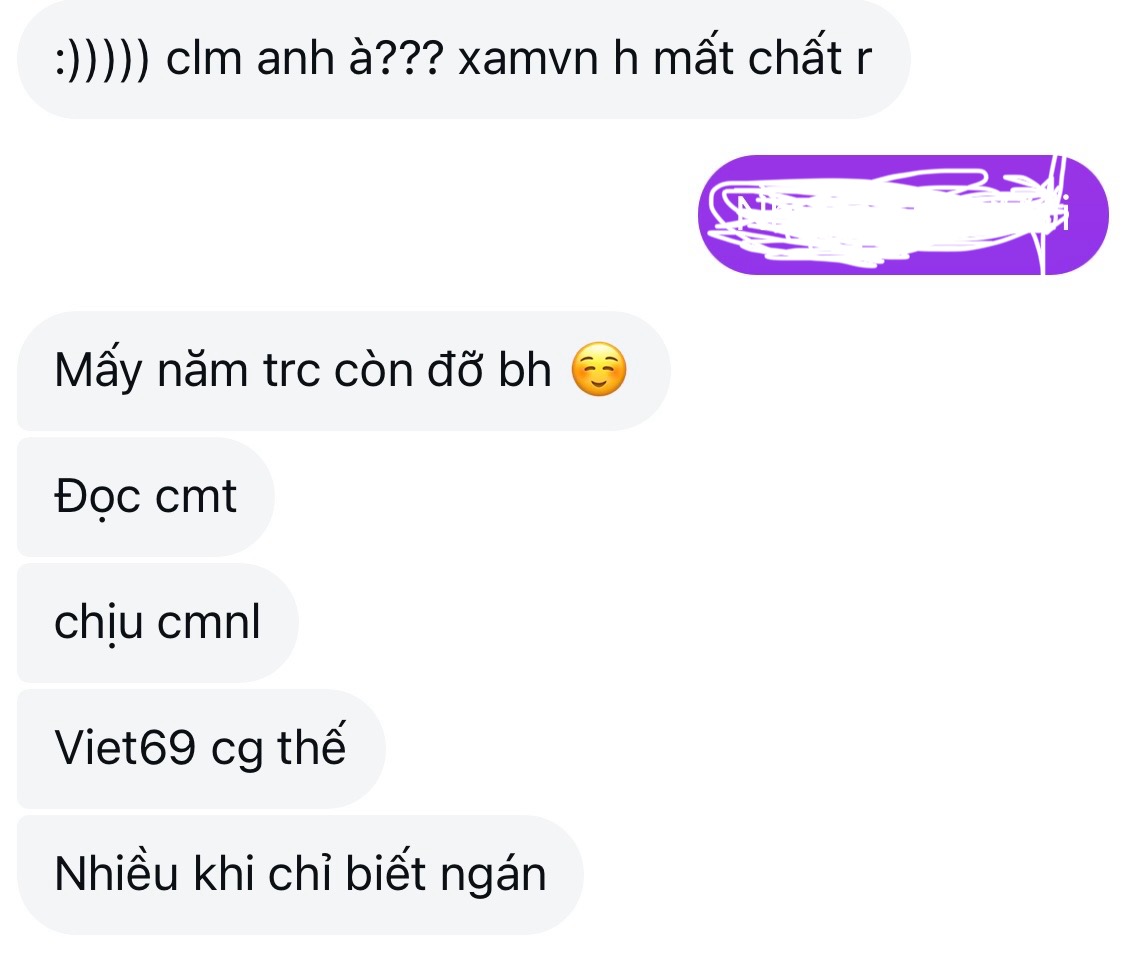Click the word "xamvn" in the first message
Viewport: 1133px width, 966px height.
[528, 59]
